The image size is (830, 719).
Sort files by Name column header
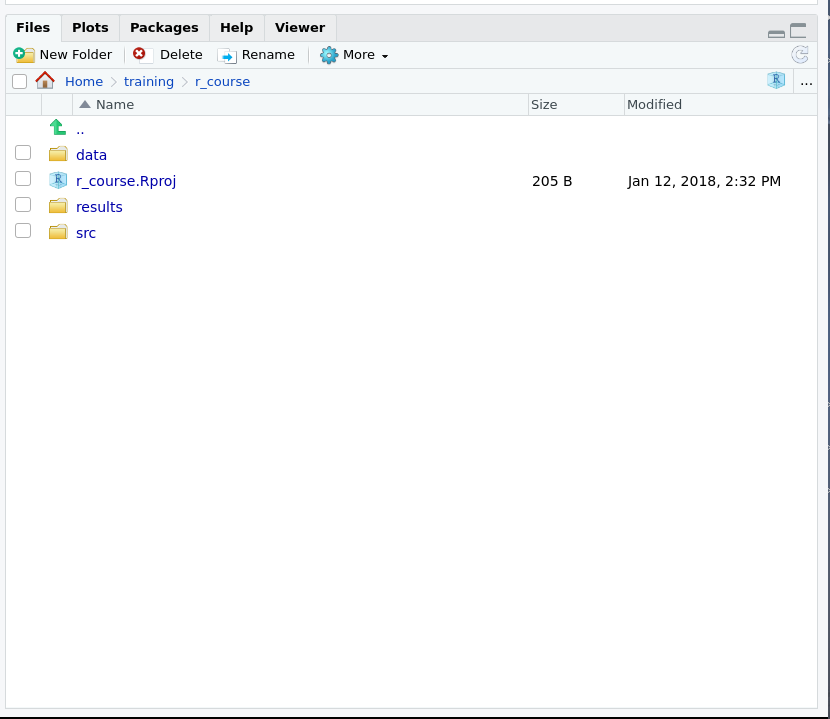pyautogui.click(x=114, y=105)
